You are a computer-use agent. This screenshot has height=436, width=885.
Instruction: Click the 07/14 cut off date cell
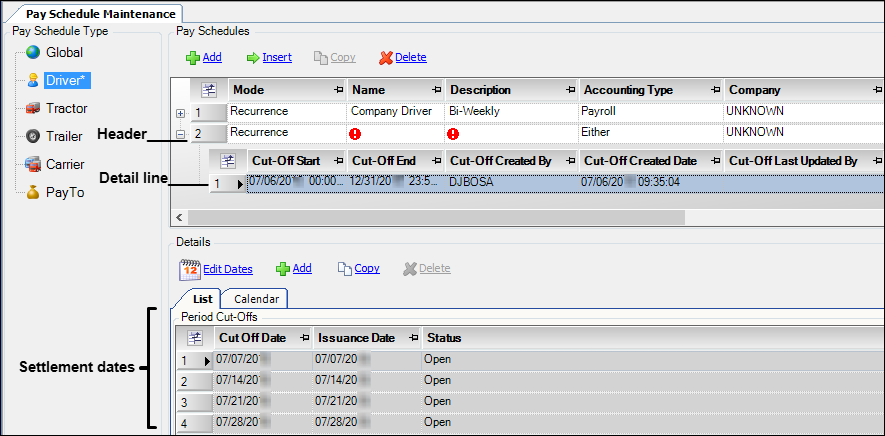pyautogui.click(x=262, y=381)
